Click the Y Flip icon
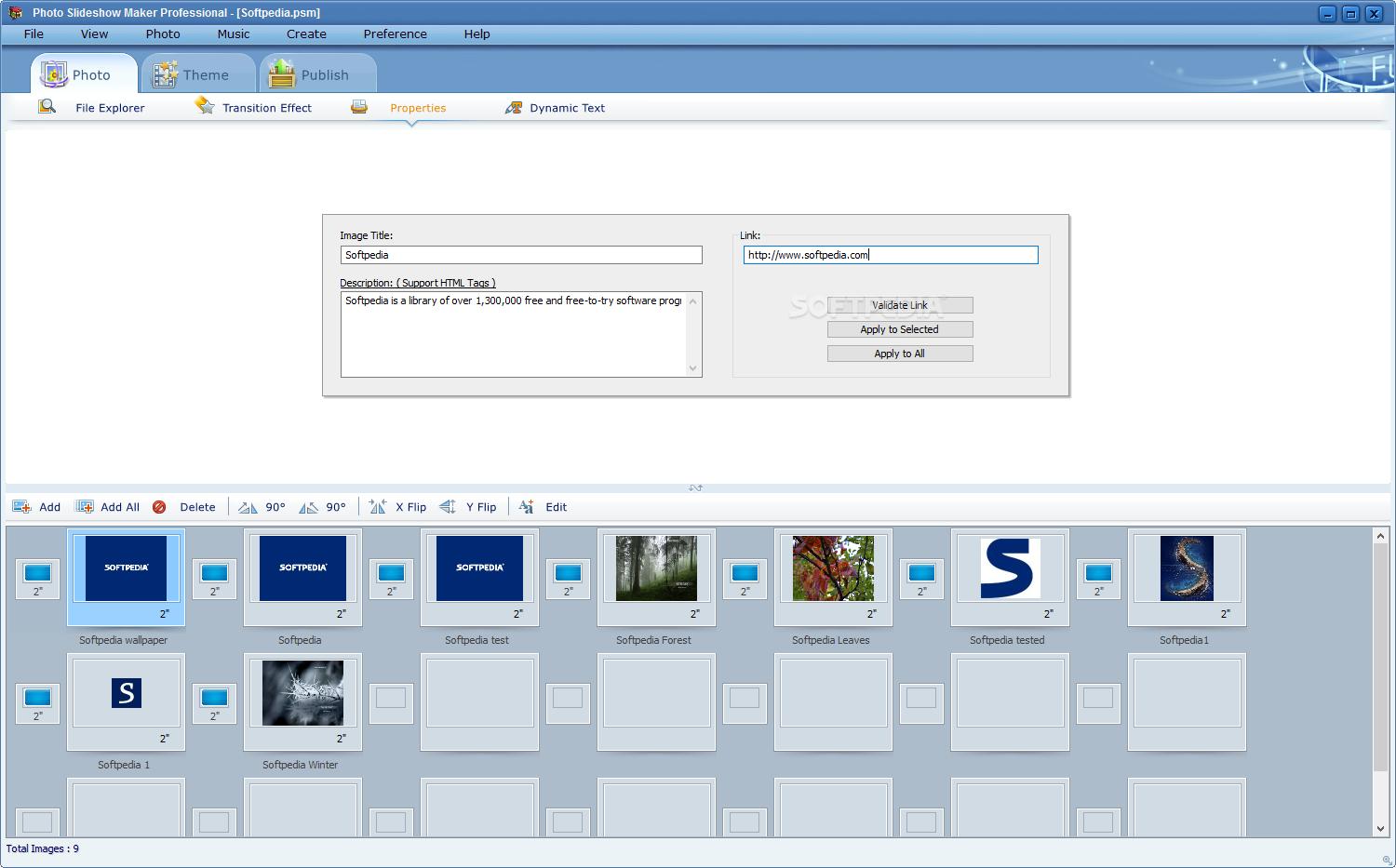The width and height of the screenshot is (1396, 868). click(448, 506)
